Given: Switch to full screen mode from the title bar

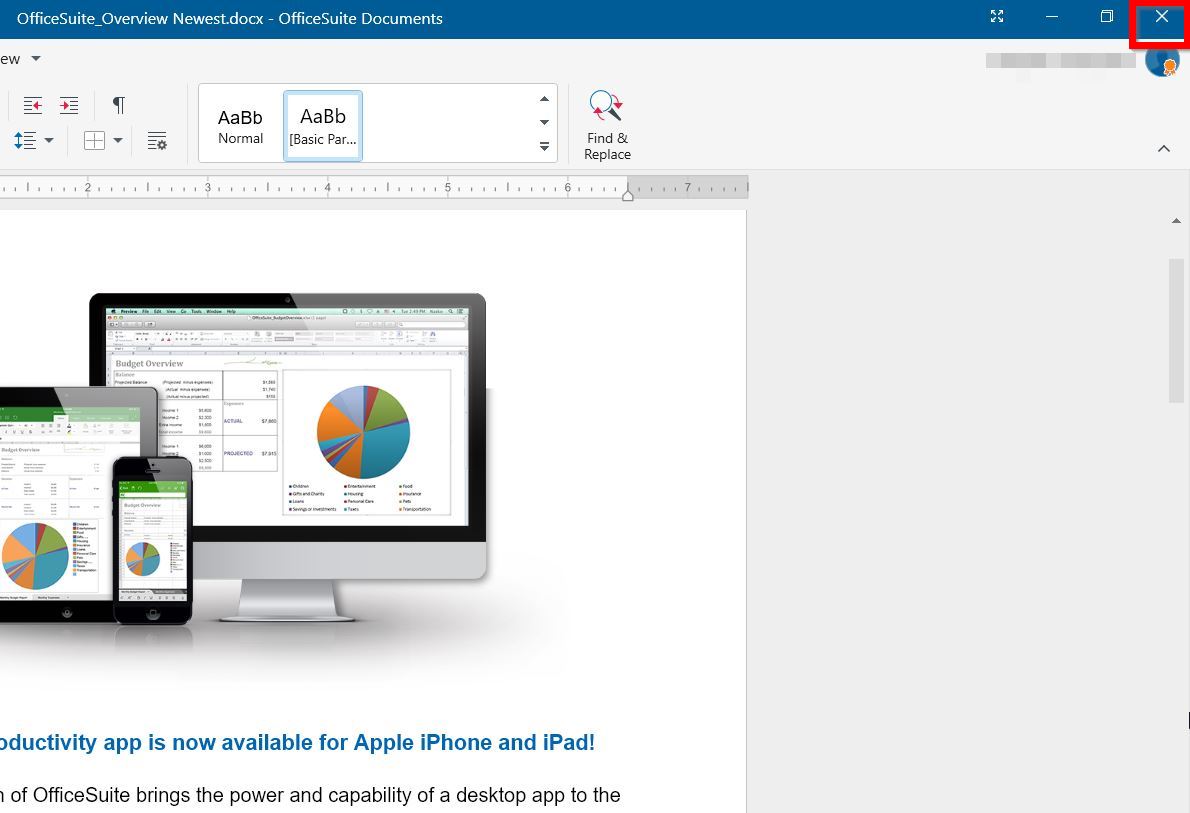Looking at the screenshot, I should click(997, 17).
